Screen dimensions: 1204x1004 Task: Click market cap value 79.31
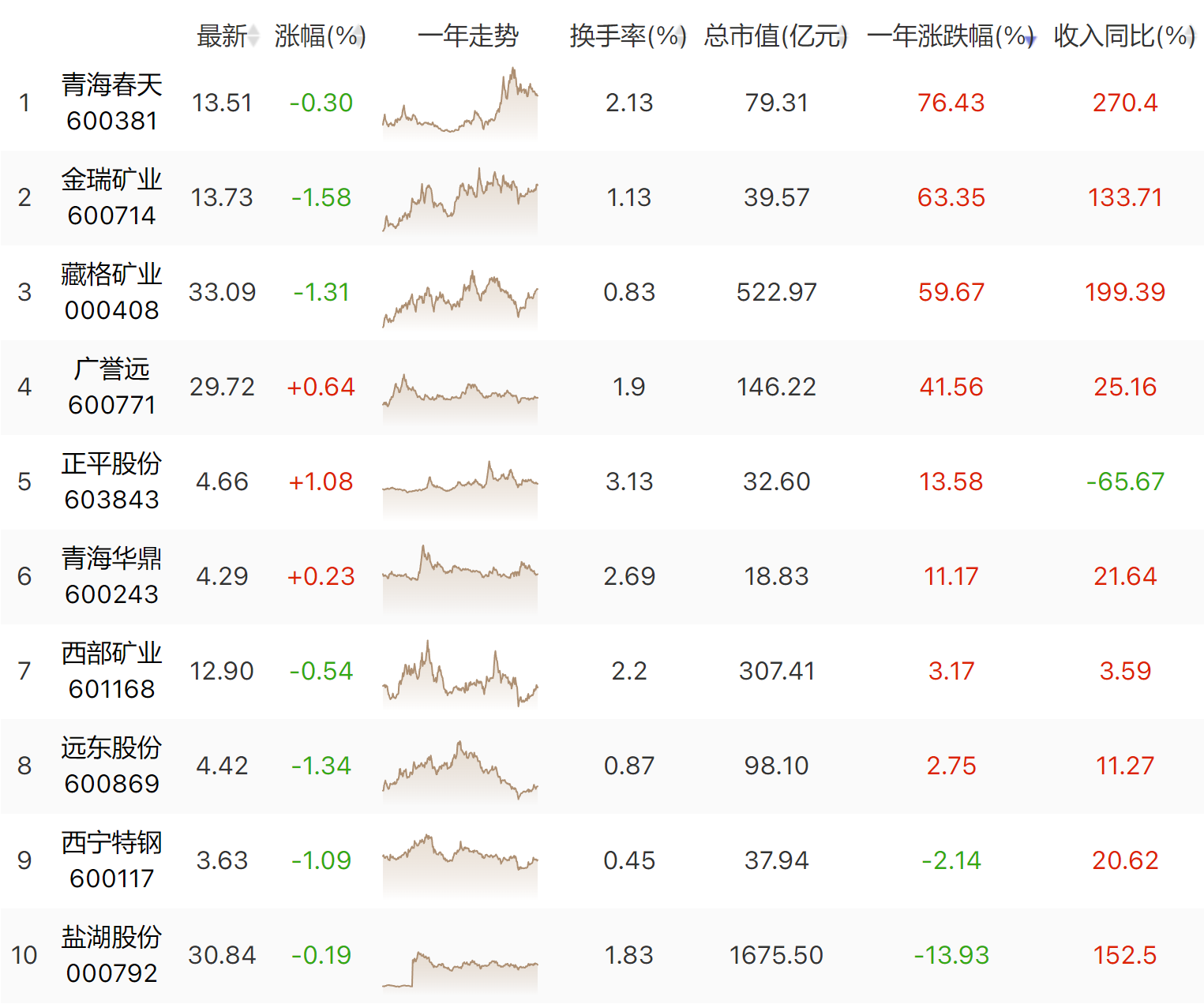777,103
